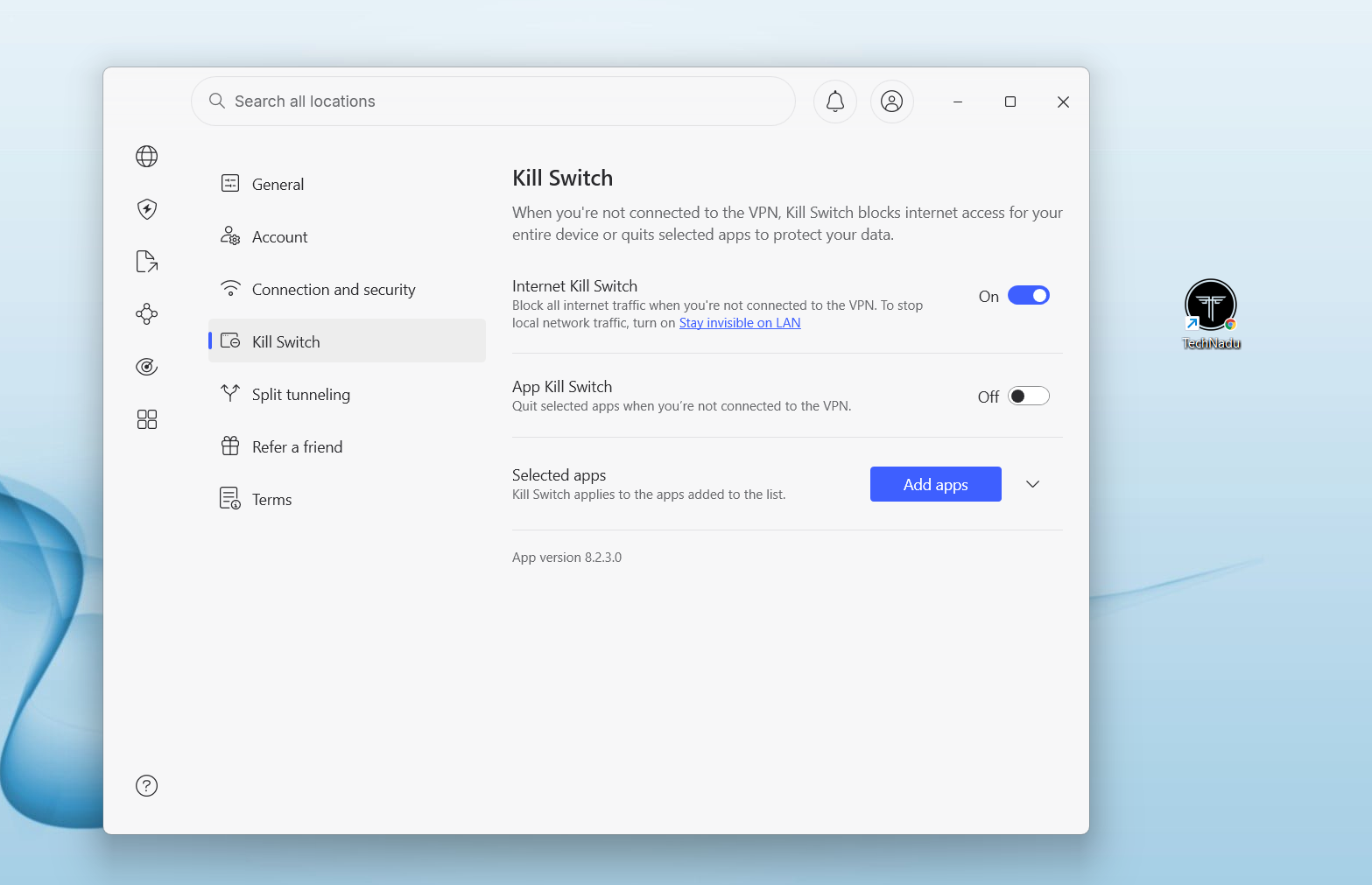The height and width of the screenshot is (885, 1372).
Task: Click the Terms document icon
Action: pyautogui.click(x=230, y=498)
